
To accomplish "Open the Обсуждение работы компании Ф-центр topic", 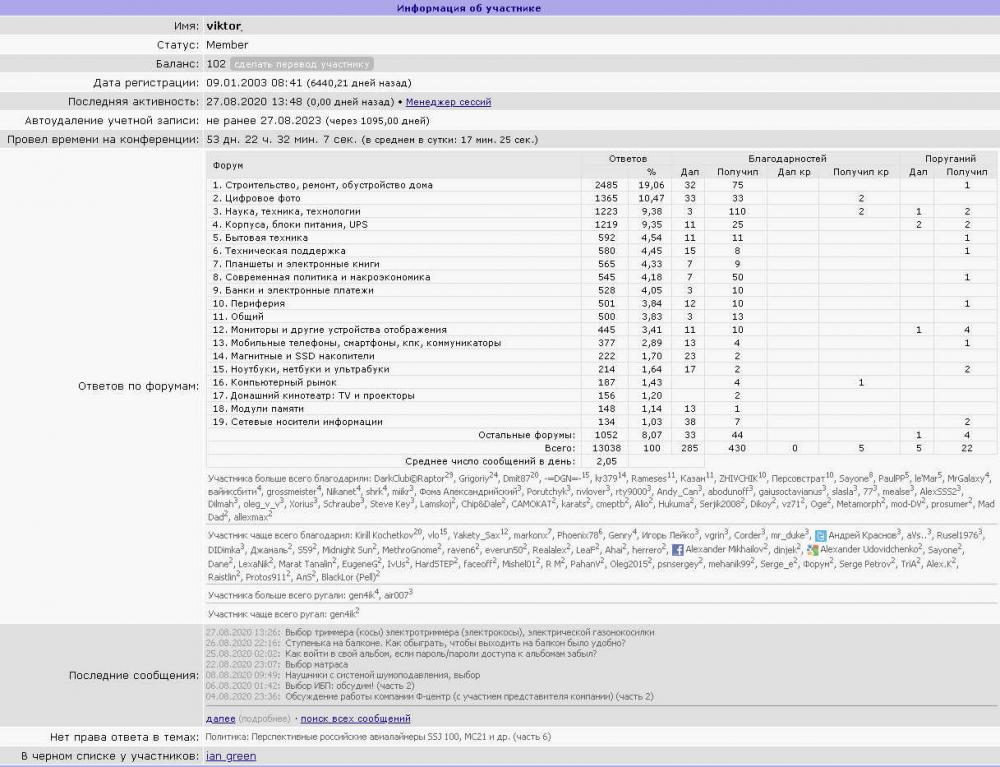I will (469, 697).
